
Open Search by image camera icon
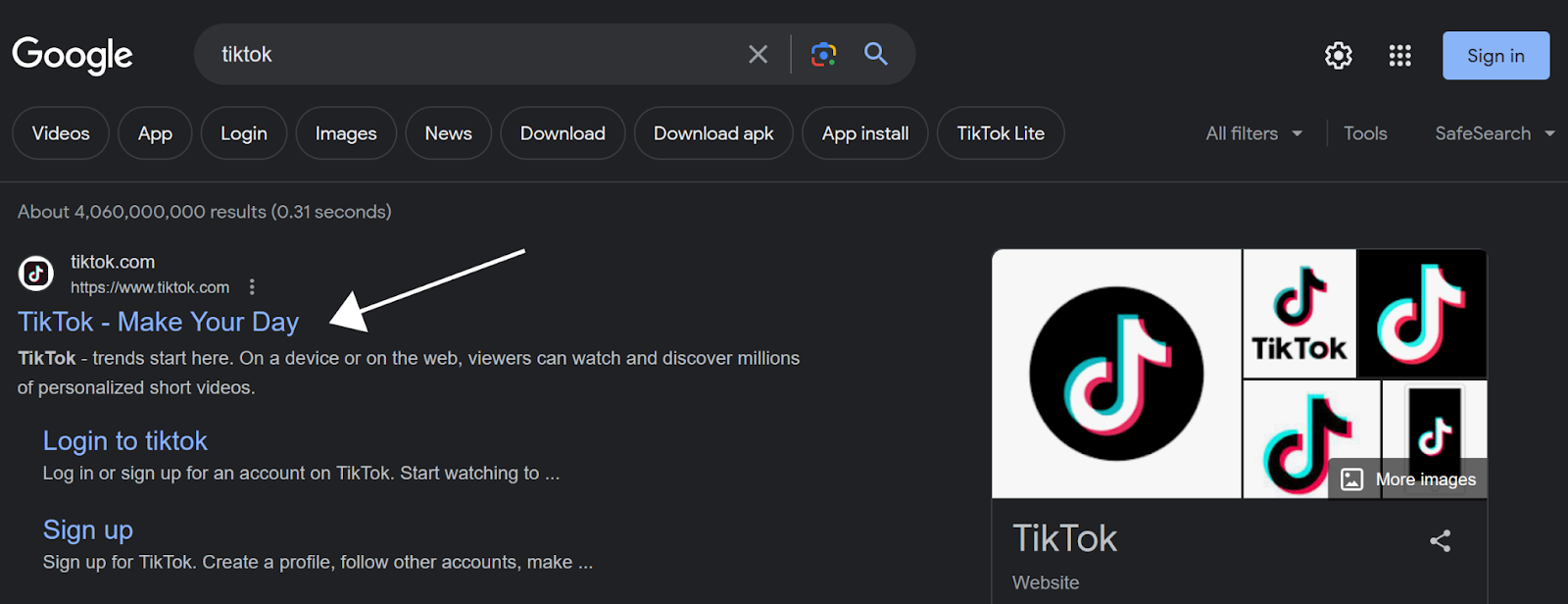[x=823, y=54]
